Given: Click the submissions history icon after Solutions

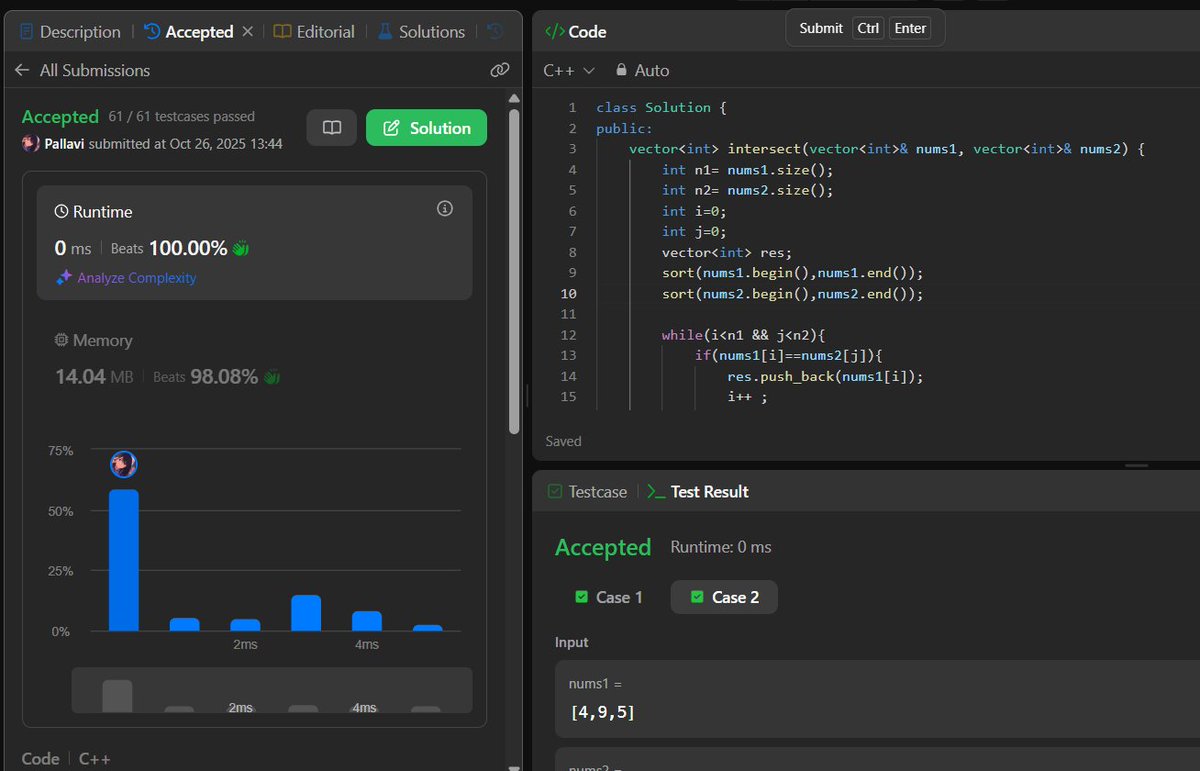Looking at the screenshot, I should (495, 32).
